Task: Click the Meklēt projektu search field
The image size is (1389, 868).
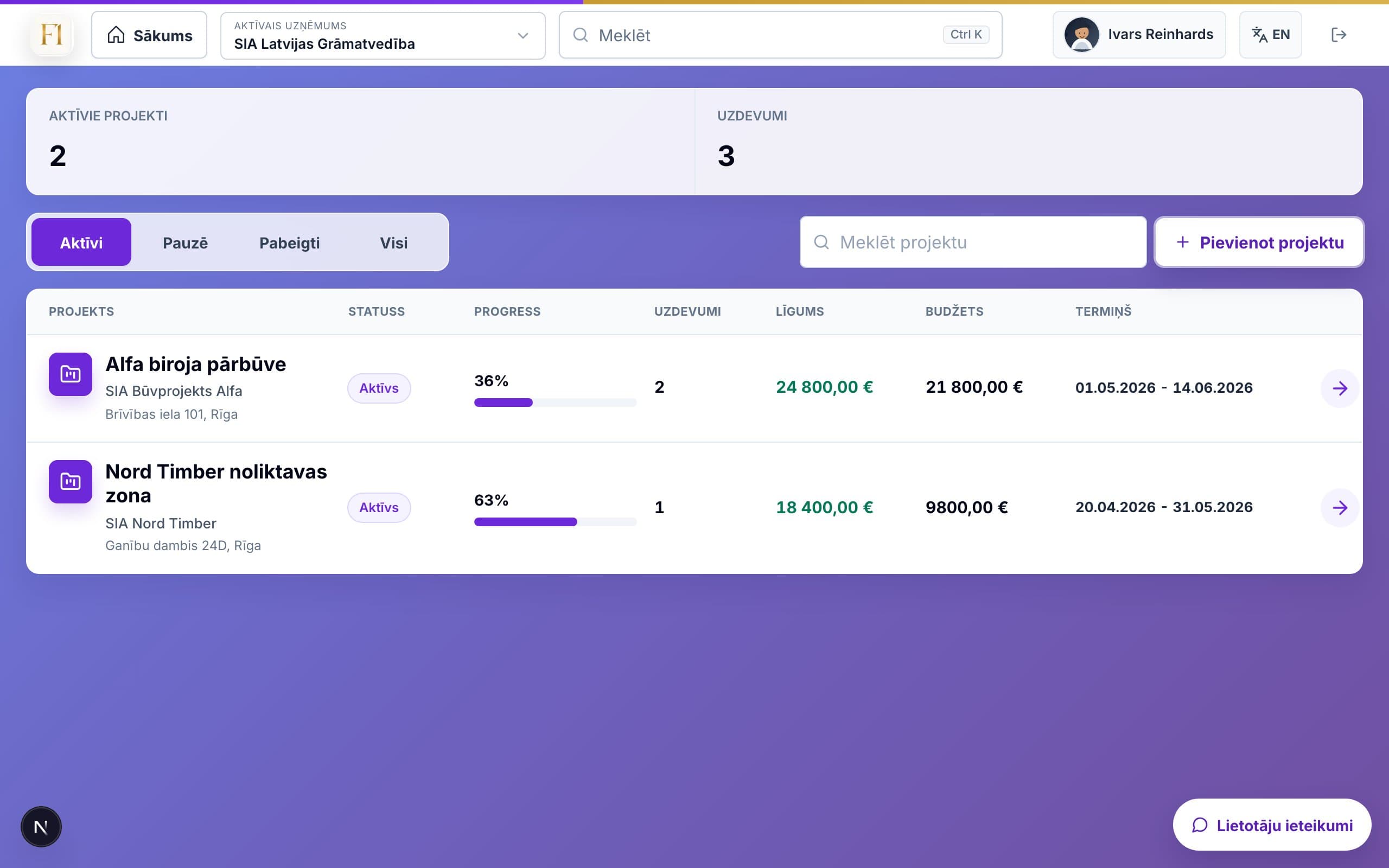Action: (973, 242)
